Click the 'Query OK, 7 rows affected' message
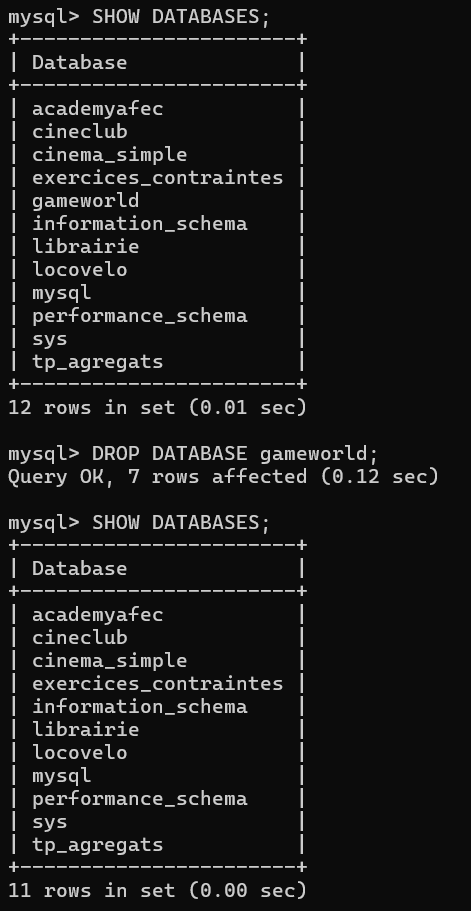The height and width of the screenshot is (911, 471). [223, 477]
